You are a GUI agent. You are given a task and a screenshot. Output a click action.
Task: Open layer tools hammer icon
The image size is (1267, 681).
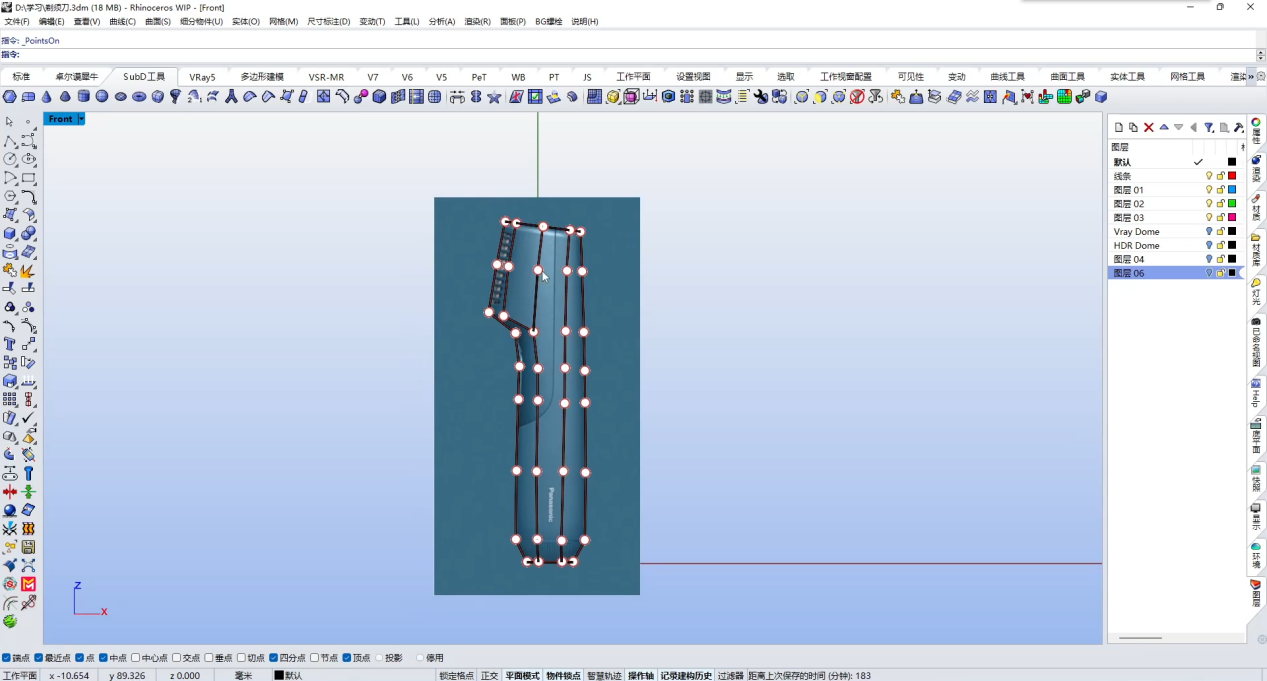point(1239,127)
